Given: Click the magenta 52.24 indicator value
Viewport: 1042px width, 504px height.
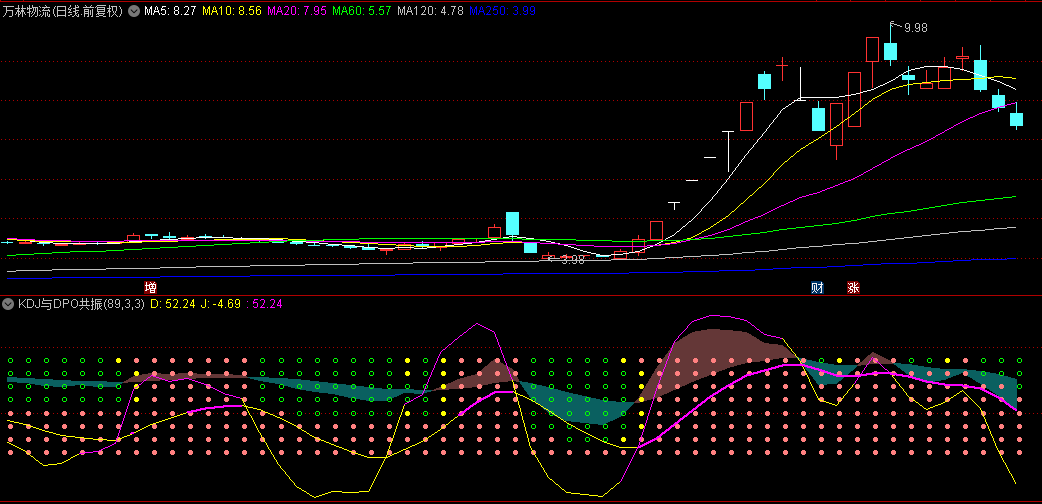Looking at the screenshot, I should coord(268,304).
